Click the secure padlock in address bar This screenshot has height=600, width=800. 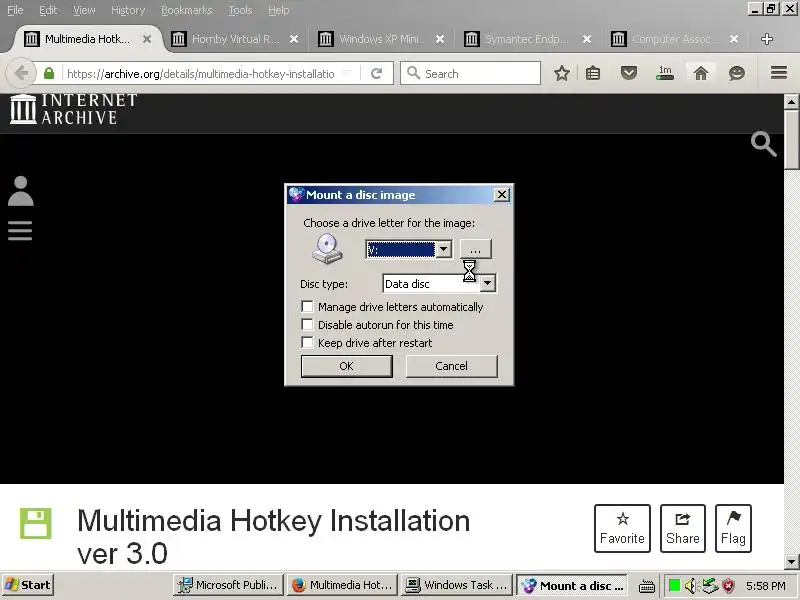[49, 73]
